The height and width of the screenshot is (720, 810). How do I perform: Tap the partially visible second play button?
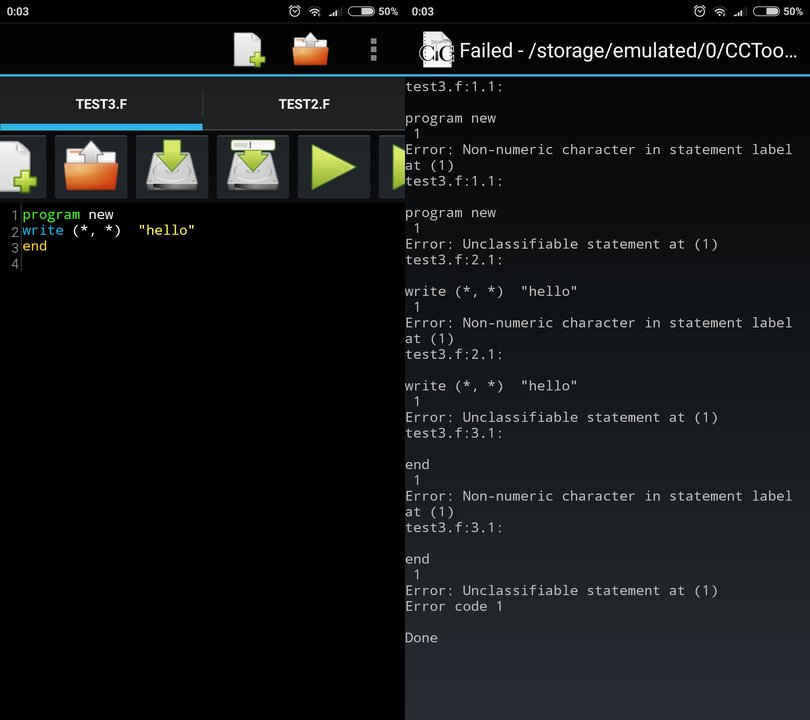click(x=393, y=167)
